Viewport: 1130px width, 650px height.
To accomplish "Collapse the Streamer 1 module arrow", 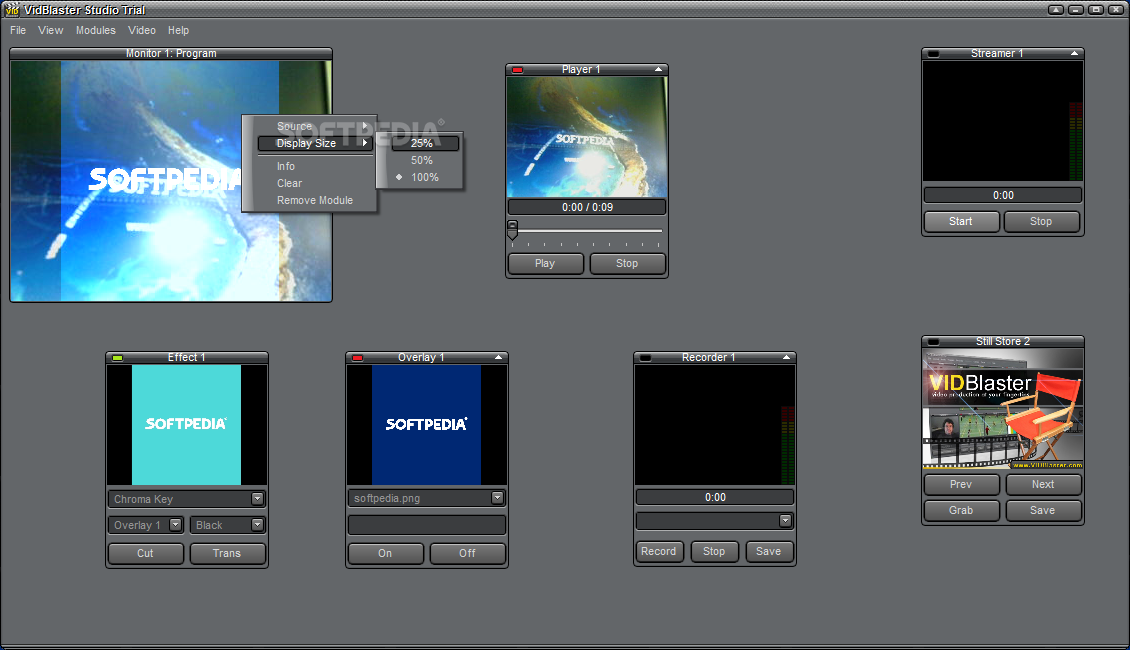I will point(1075,53).
